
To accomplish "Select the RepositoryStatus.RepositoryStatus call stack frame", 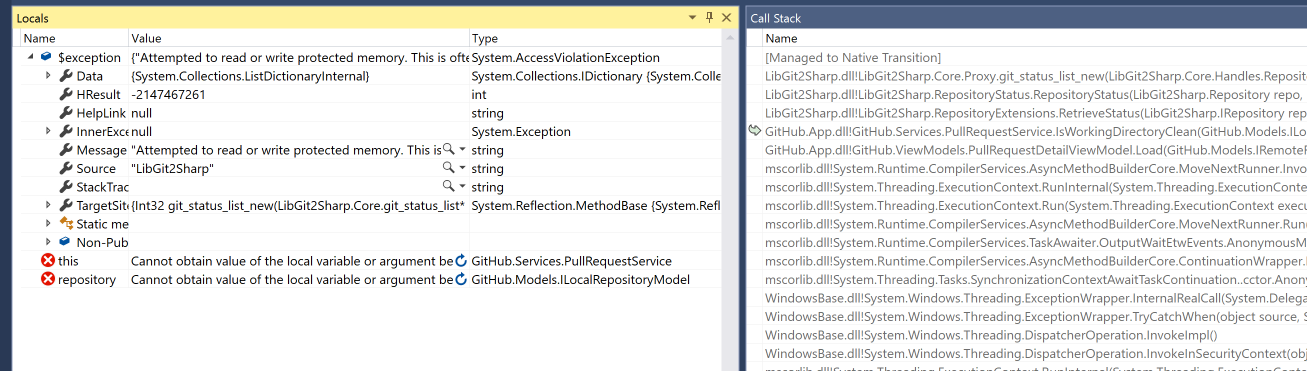I will click(1035, 95).
